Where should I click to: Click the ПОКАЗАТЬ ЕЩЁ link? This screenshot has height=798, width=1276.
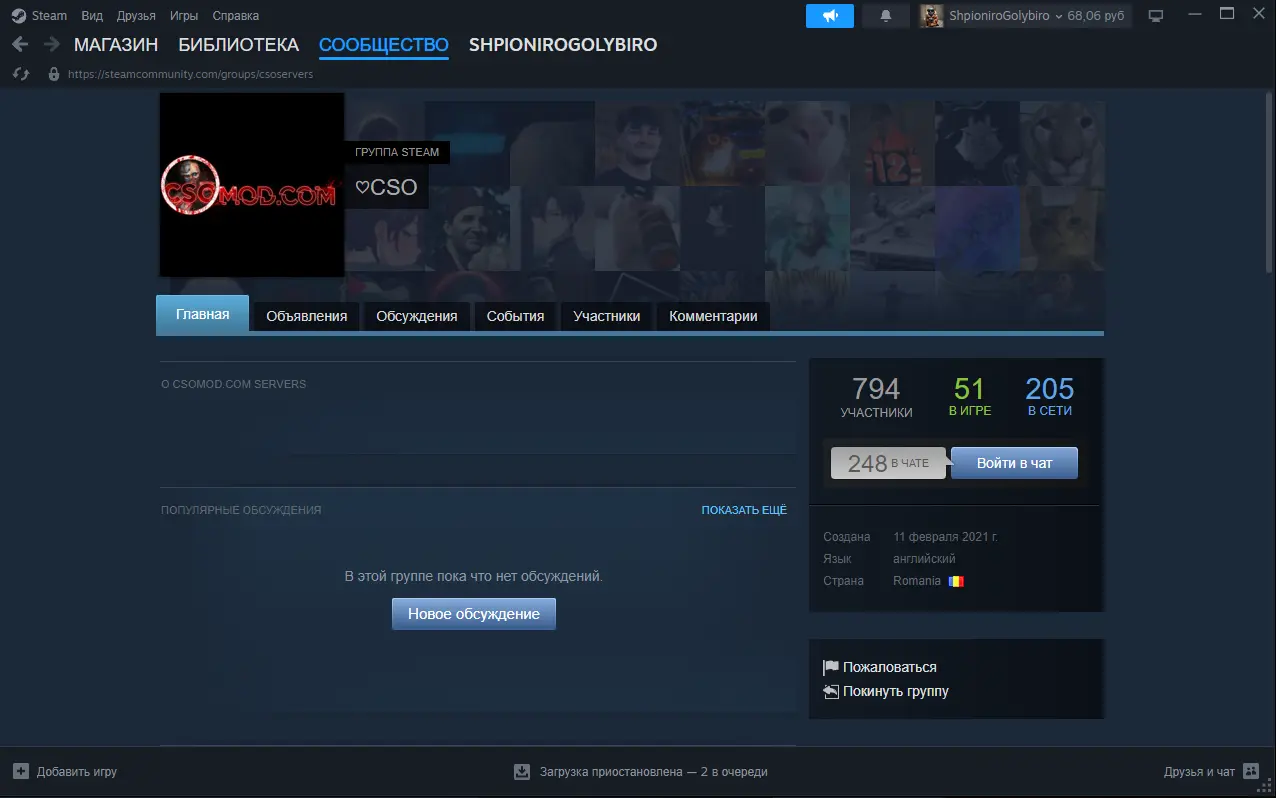click(744, 510)
